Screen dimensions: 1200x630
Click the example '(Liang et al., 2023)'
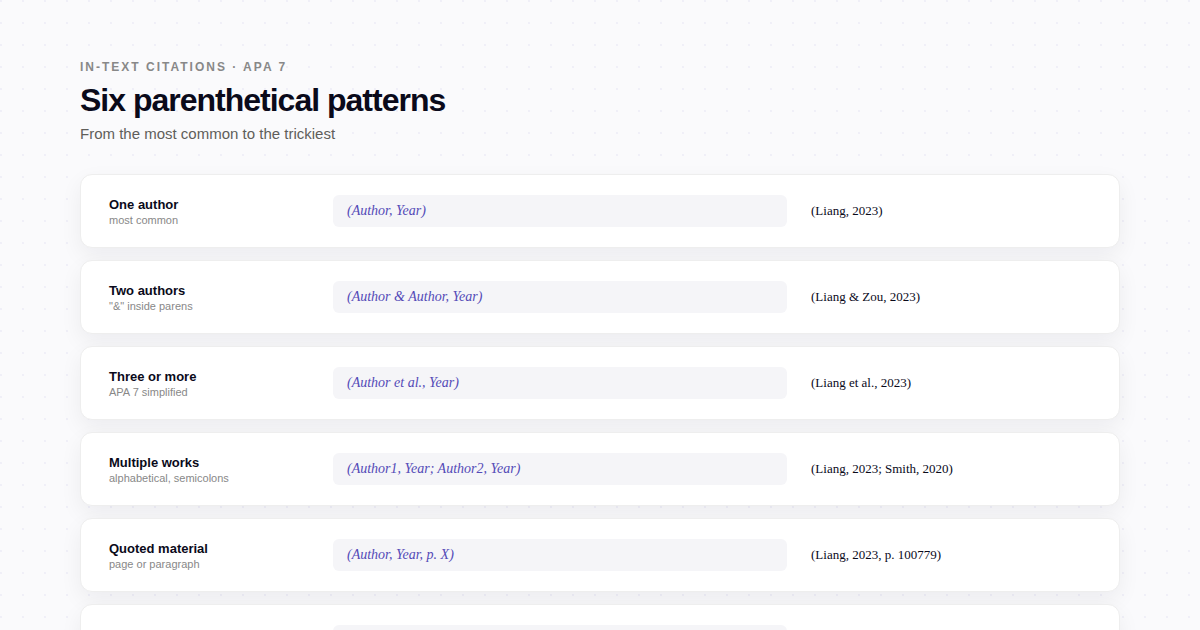(861, 383)
